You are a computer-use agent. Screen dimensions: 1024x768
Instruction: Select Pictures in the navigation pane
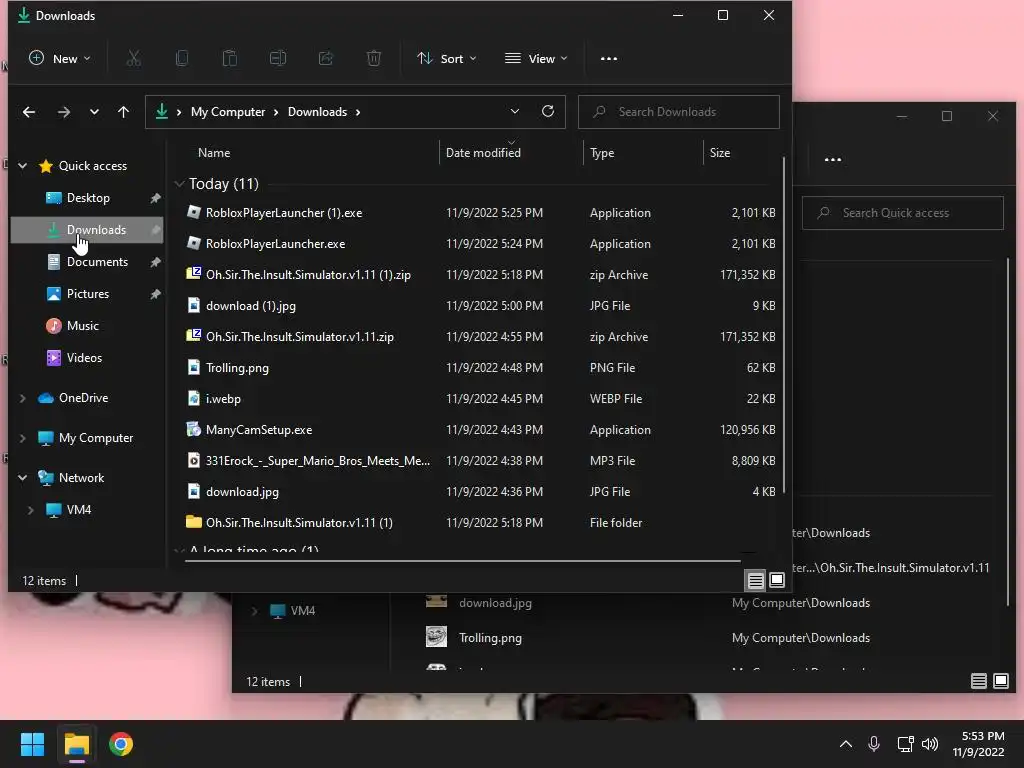[x=88, y=294]
